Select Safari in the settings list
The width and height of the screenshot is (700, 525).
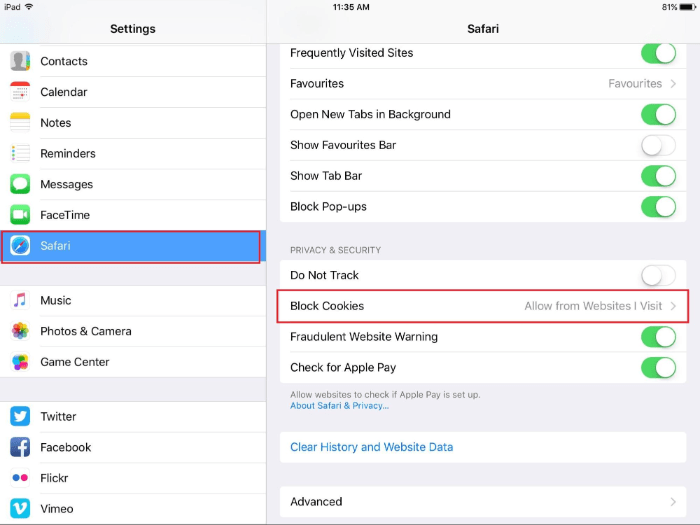point(131,246)
